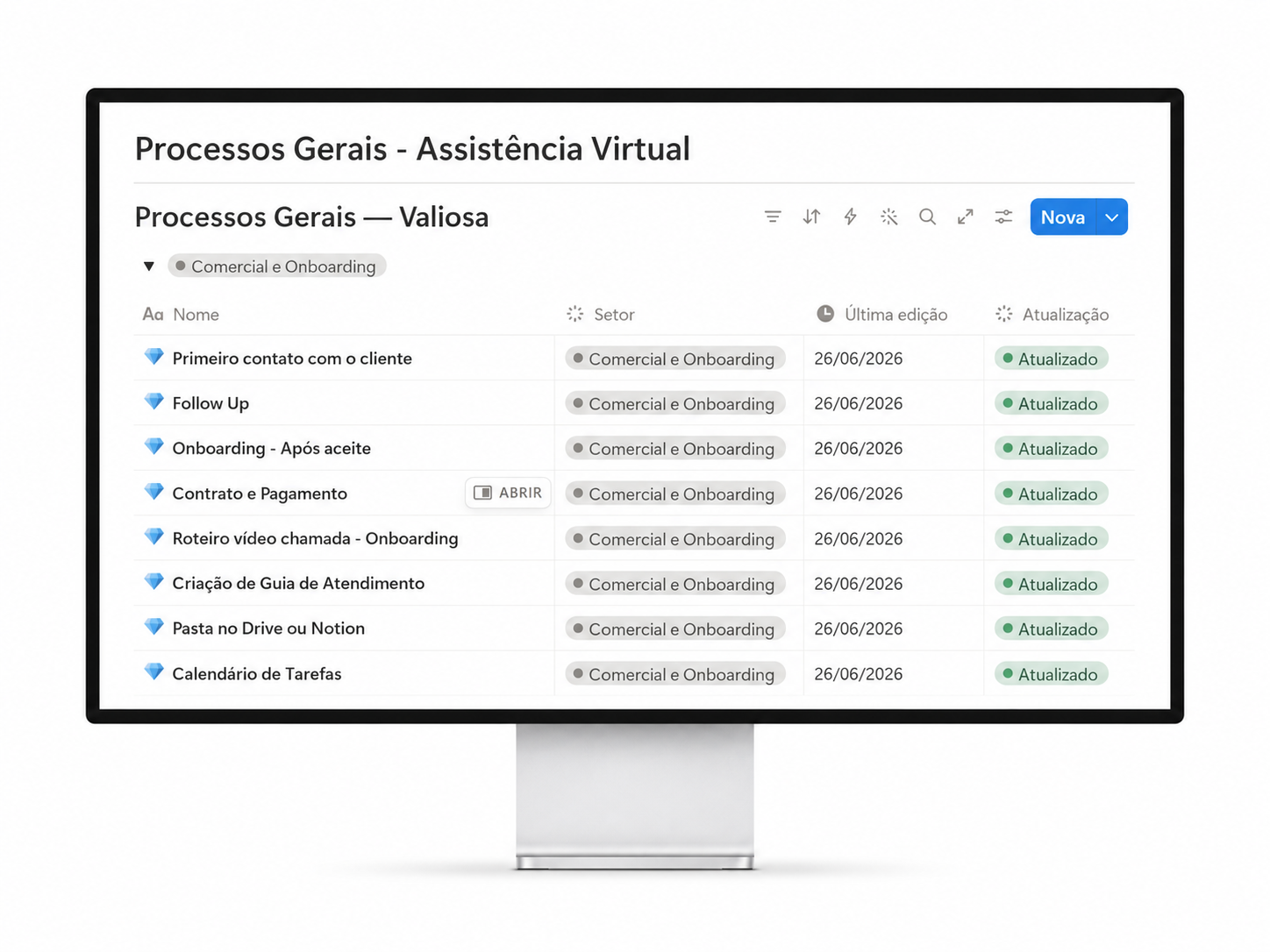Image resolution: width=1270 pixels, height=952 pixels.
Task: Click Atualizado status in Criação de Guia row
Action: [x=1051, y=584]
